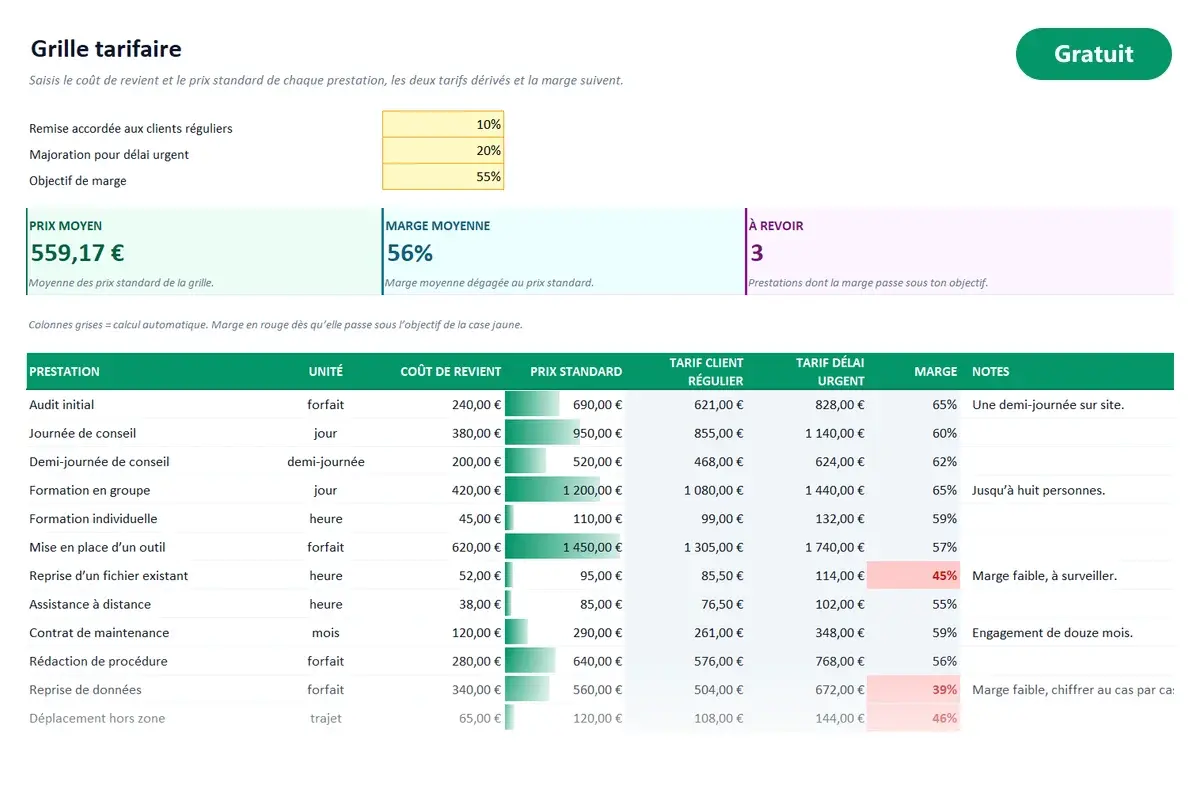The height and width of the screenshot is (800, 1200).
Task: Click the NOTES column header
Action: click(990, 371)
